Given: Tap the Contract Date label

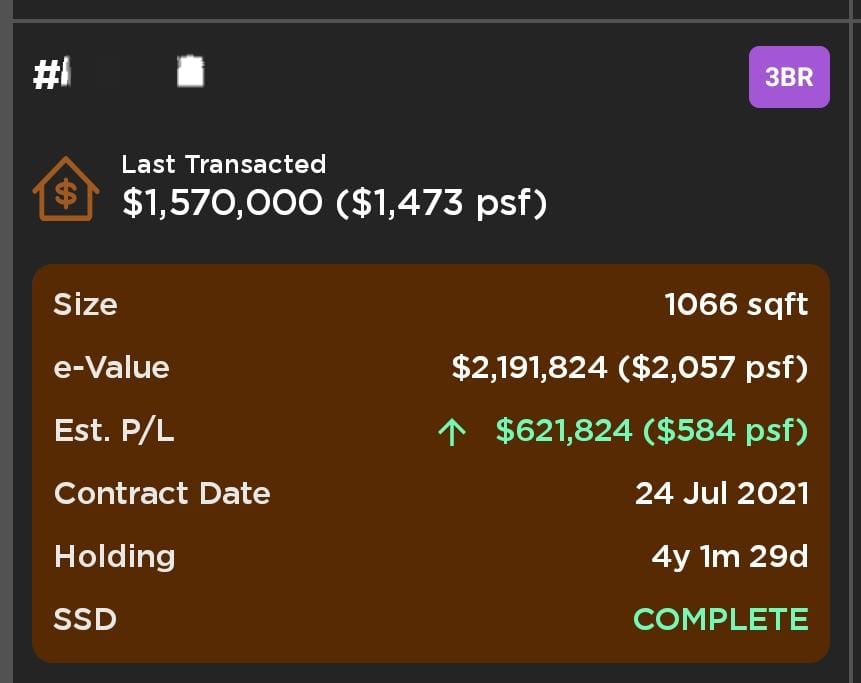Looking at the screenshot, I should point(162,493).
